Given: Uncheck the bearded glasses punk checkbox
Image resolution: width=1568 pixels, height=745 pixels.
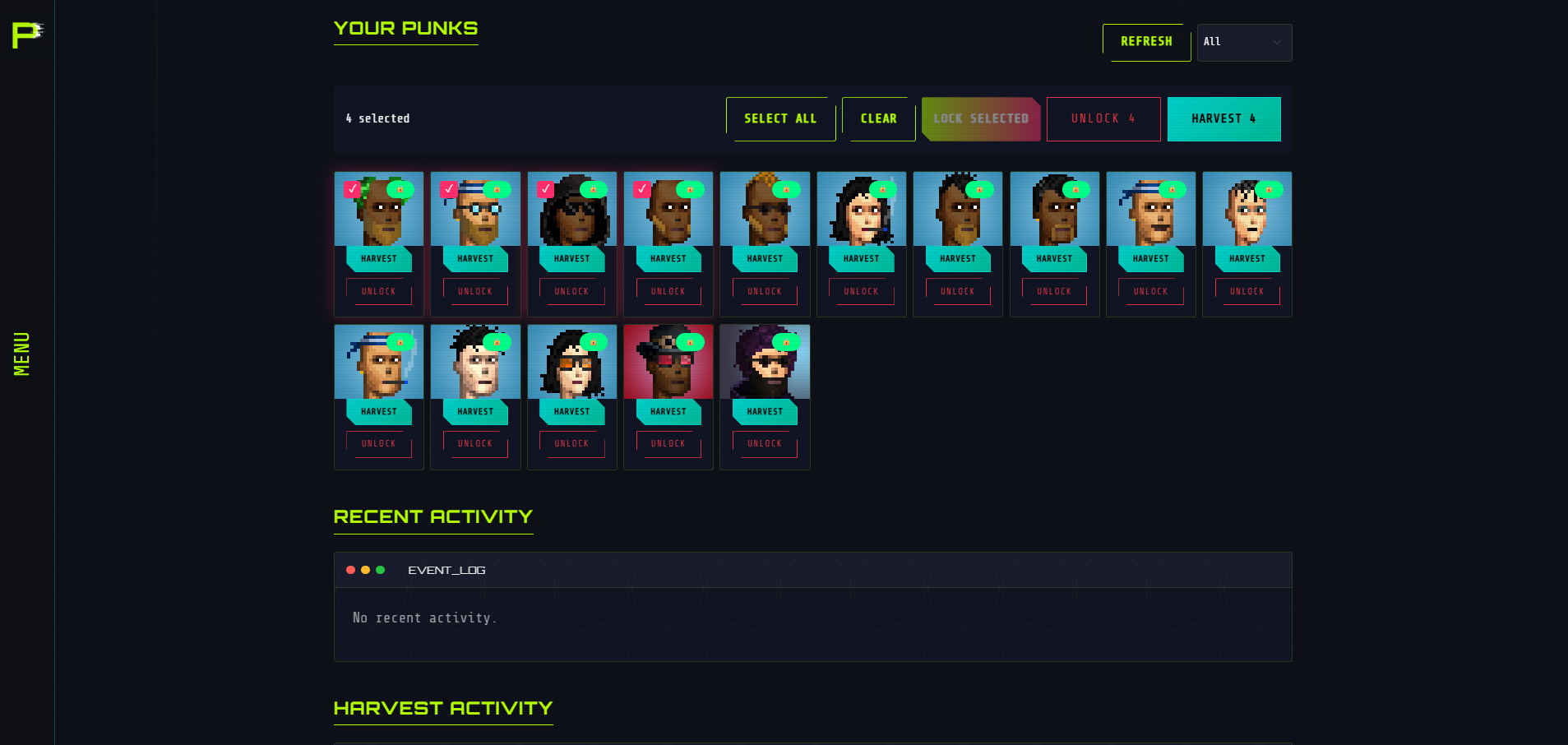Looking at the screenshot, I should (x=449, y=189).
